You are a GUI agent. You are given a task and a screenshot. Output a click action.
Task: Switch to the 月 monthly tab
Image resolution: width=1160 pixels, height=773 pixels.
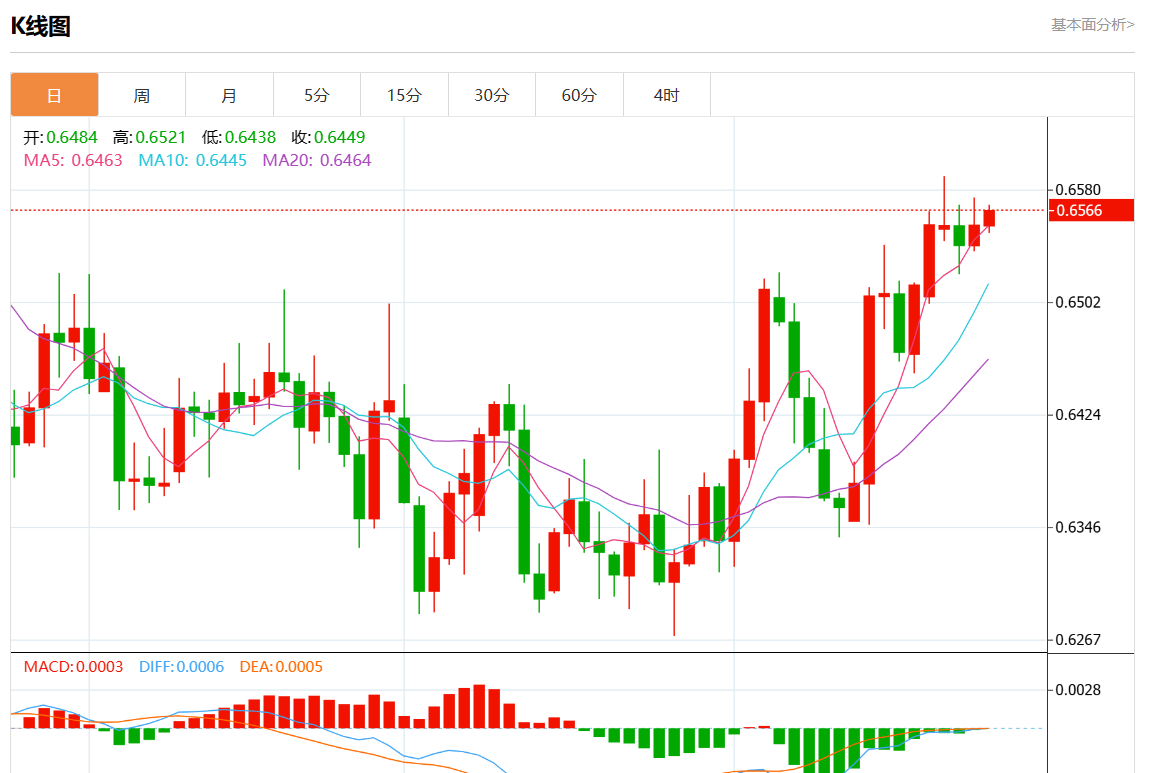(x=229, y=95)
